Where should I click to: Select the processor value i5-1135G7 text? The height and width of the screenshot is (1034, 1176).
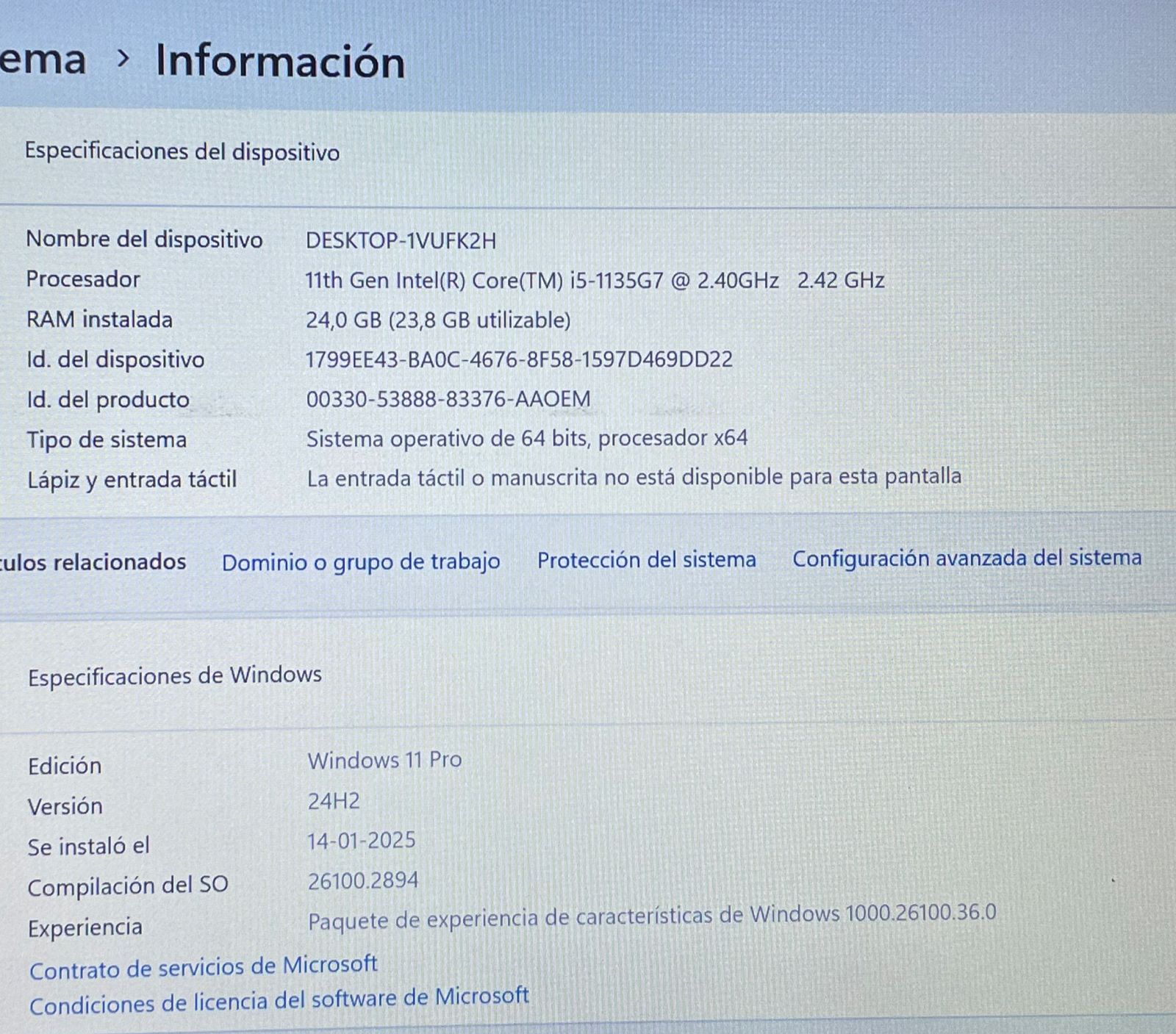pos(595,280)
